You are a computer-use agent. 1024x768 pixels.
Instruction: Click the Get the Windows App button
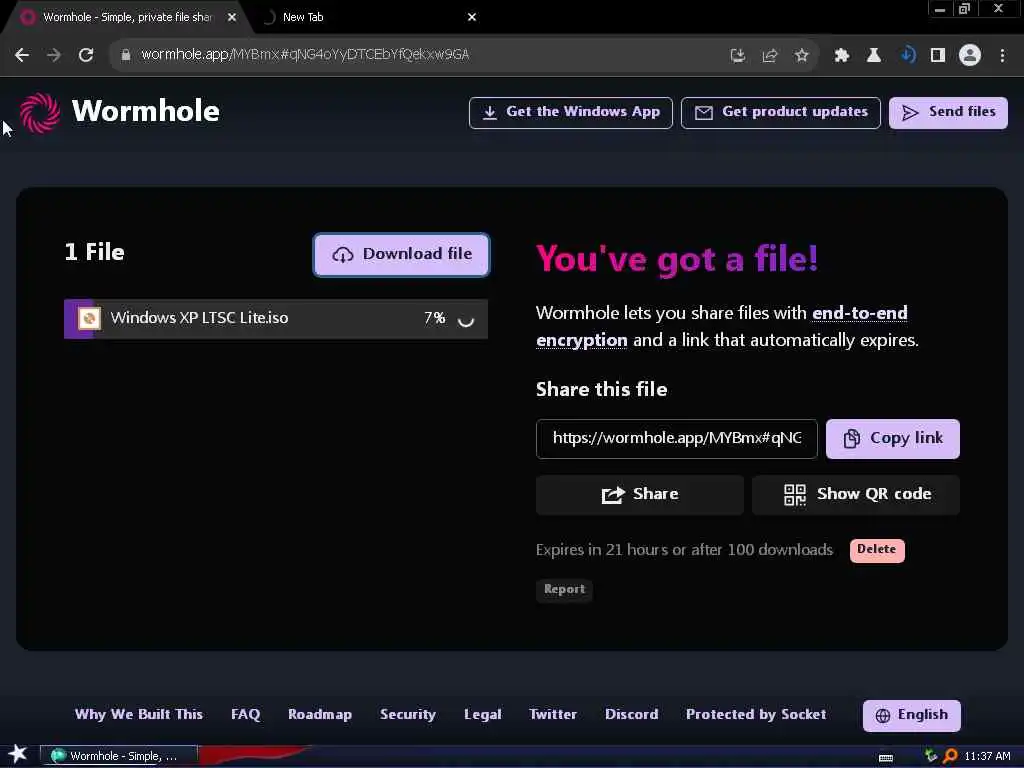pos(571,113)
